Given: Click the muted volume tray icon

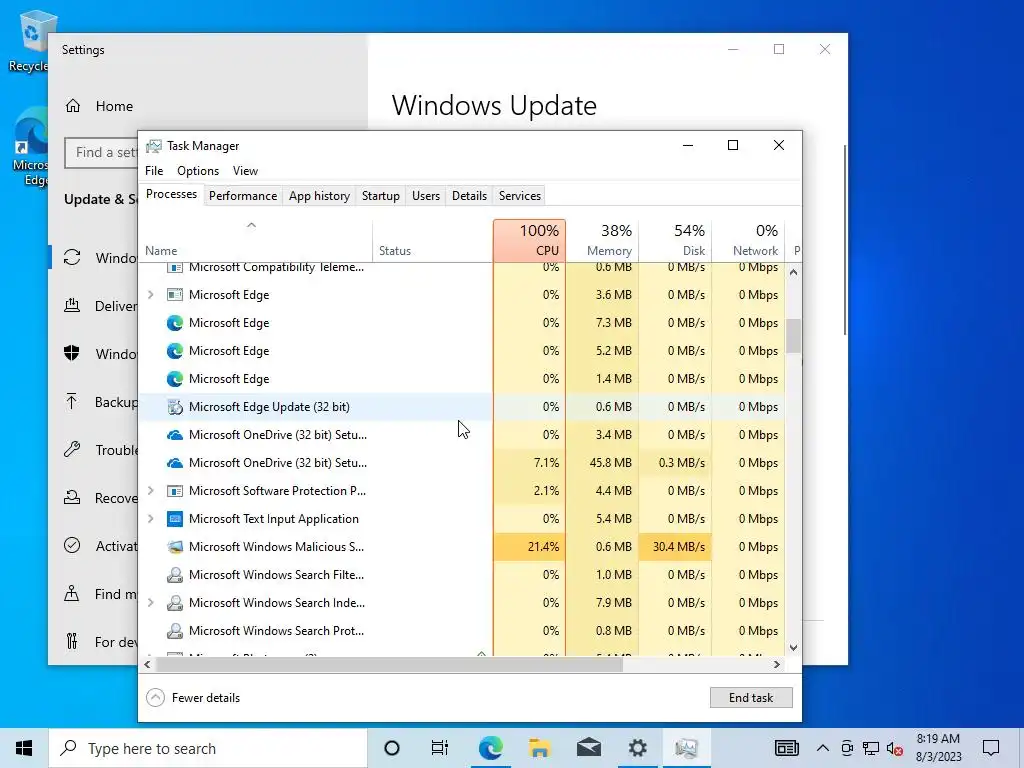Looking at the screenshot, I should (895, 748).
